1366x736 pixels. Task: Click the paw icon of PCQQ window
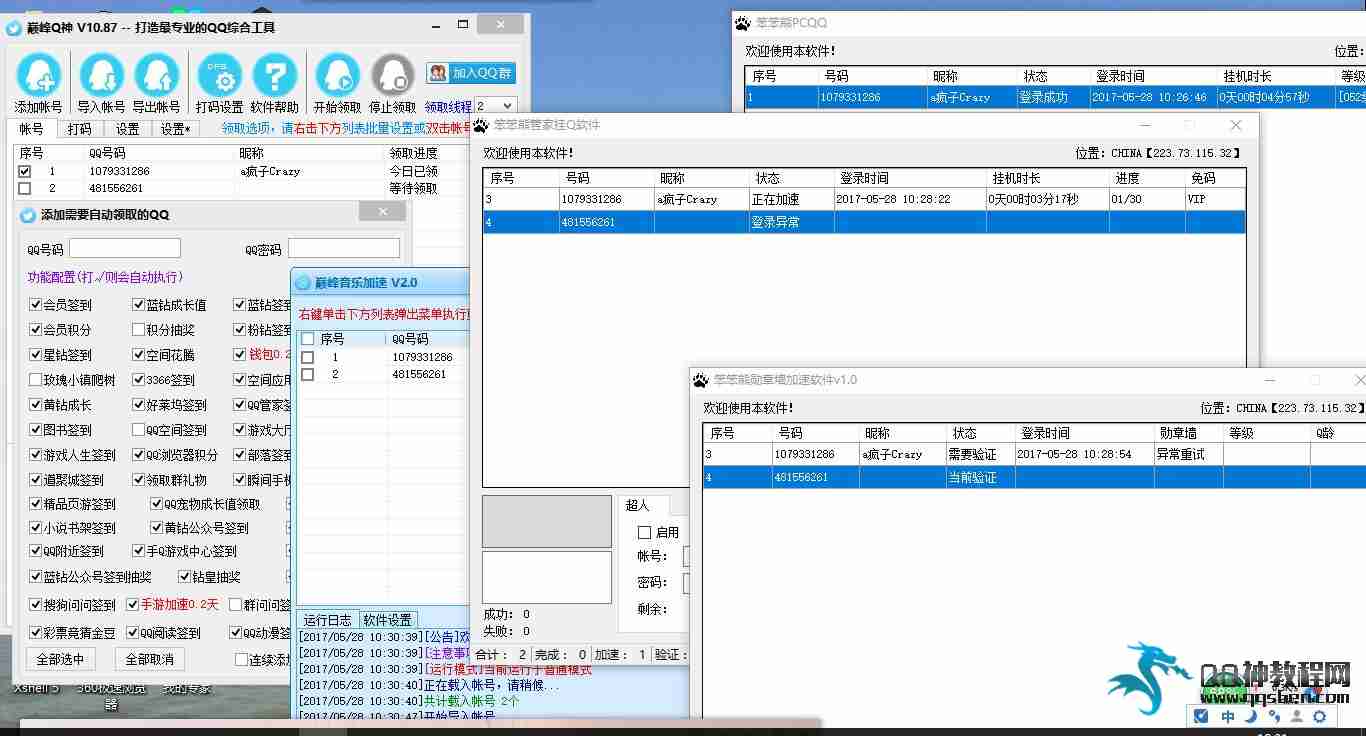click(x=742, y=23)
